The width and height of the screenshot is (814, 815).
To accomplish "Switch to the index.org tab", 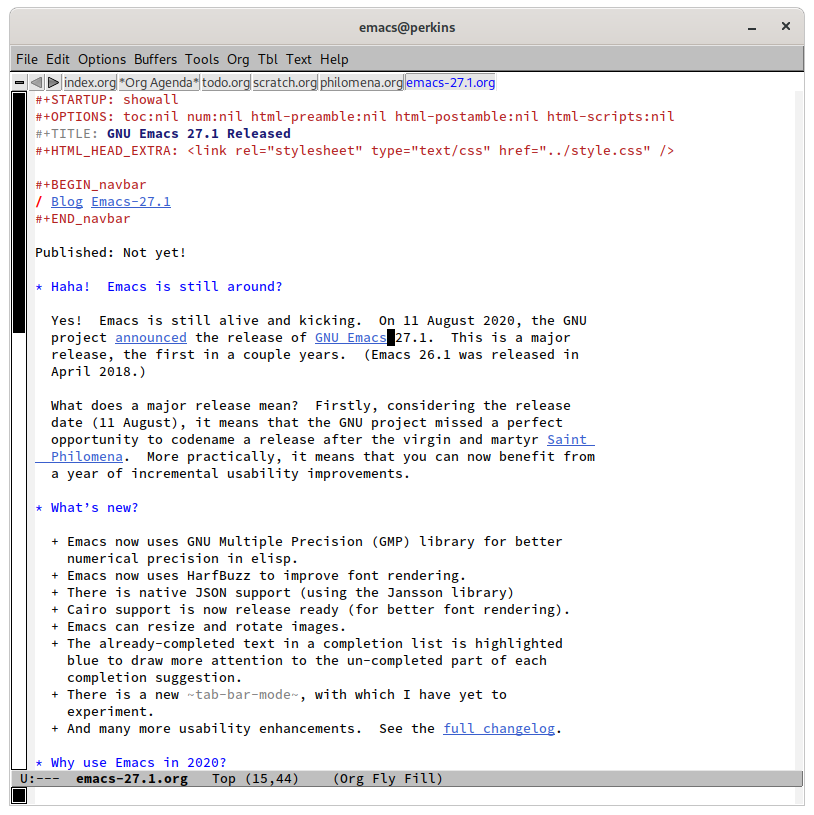I will [x=90, y=83].
